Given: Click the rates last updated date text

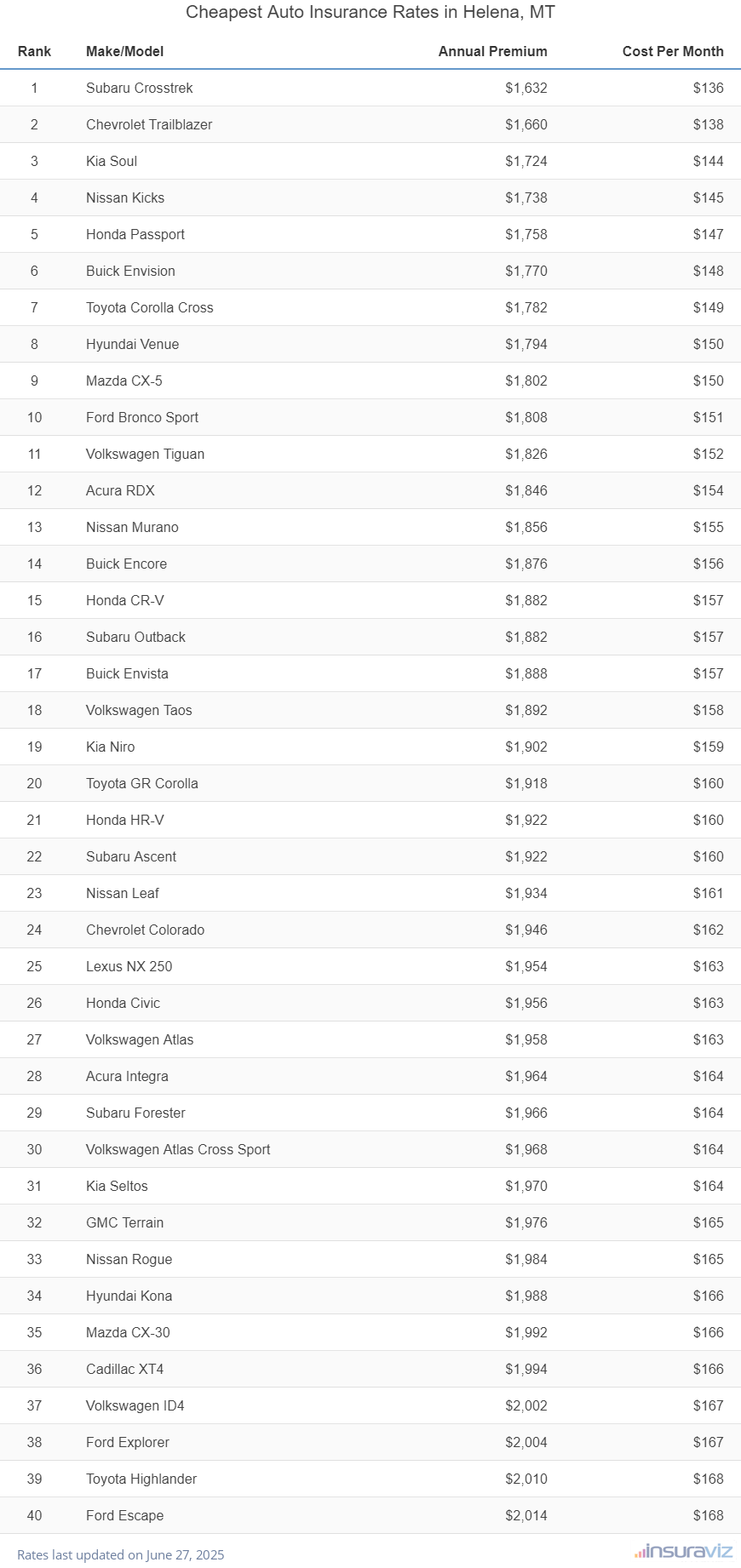Looking at the screenshot, I should tap(121, 1554).
